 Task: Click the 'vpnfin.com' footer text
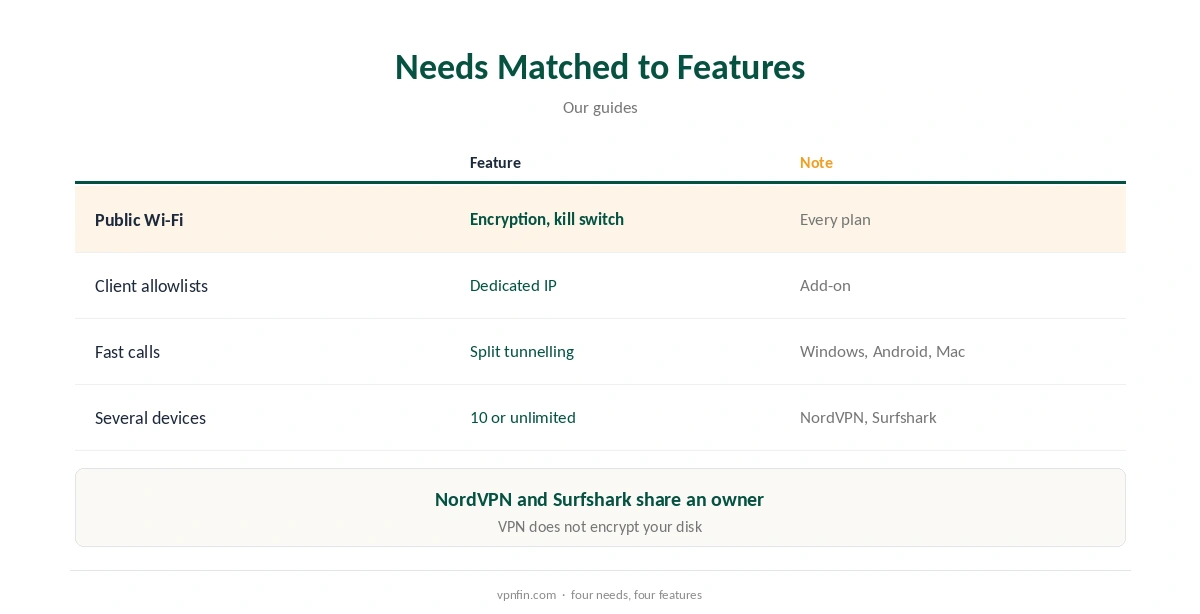(x=526, y=595)
